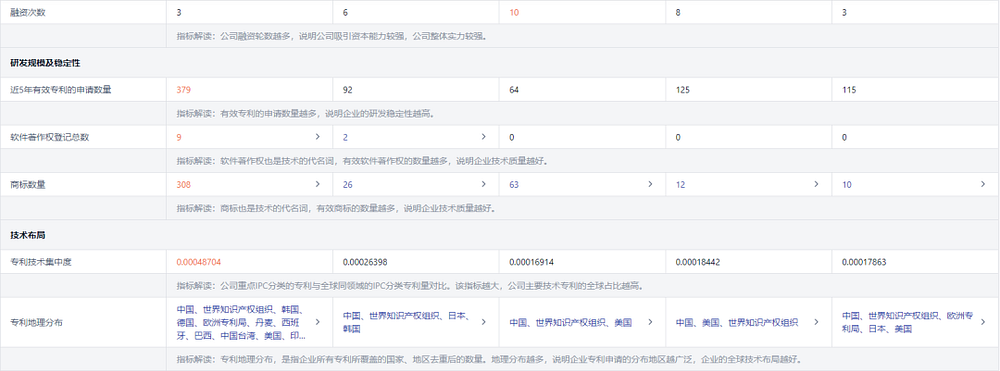Screen dimensions: 1000x371
Task: Select the 软件著作权登记总数 row label
Action: (x=50, y=137)
